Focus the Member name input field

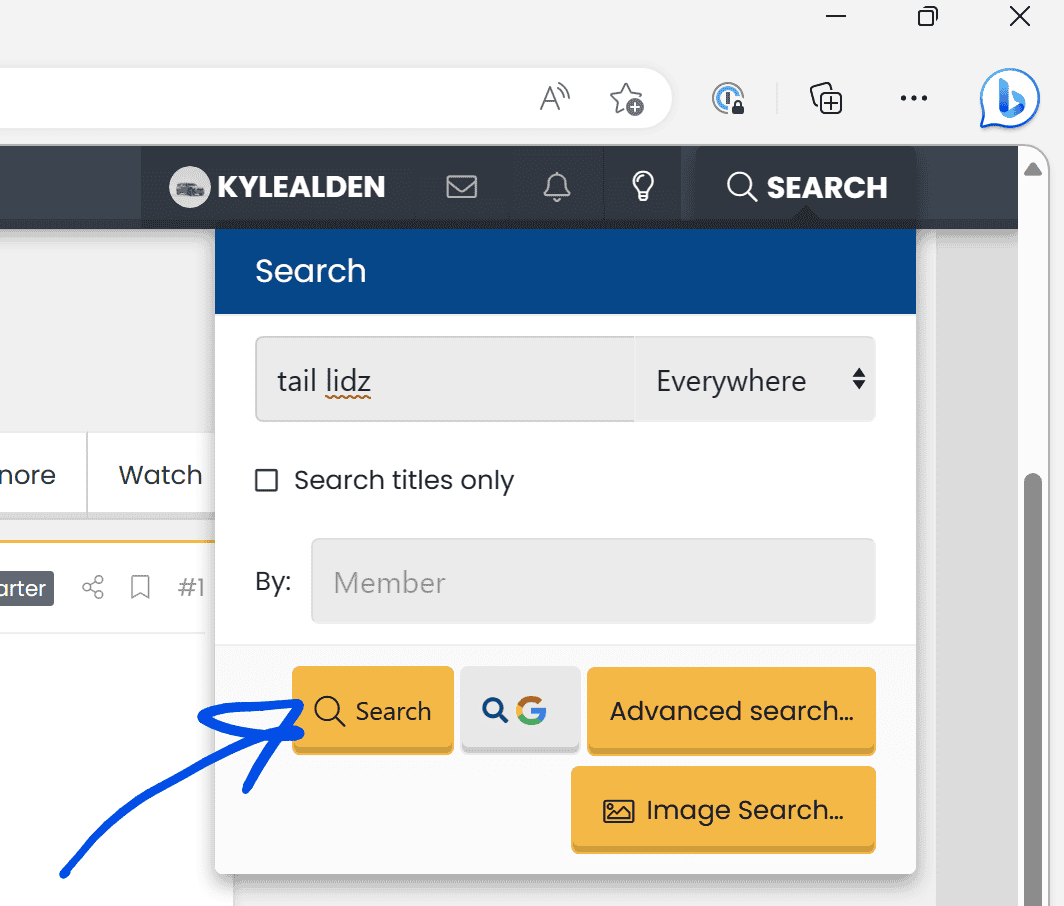593,582
